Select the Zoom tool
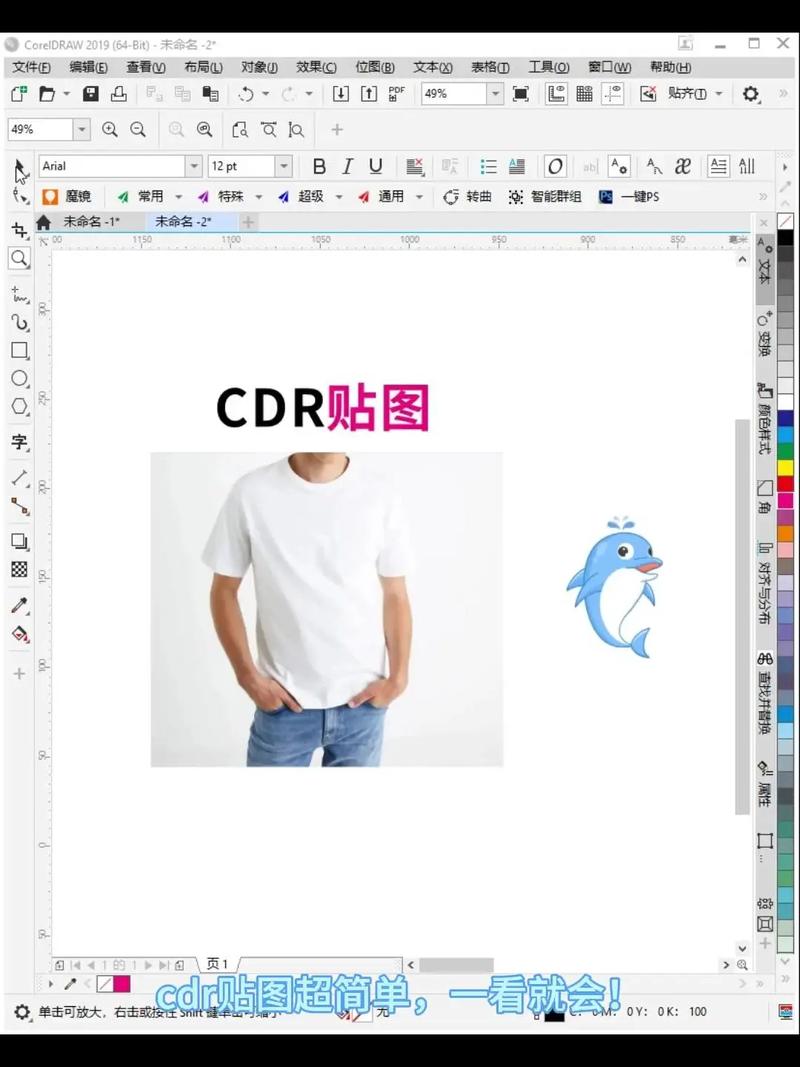Image resolution: width=800 pixels, height=1067 pixels. point(20,259)
